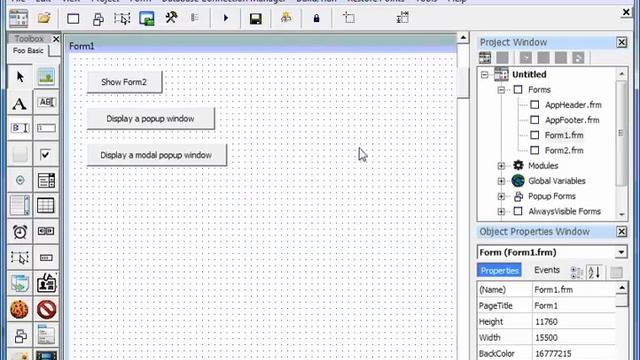
Task: Select the alarm clock timer control in Toolbox
Action: coord(20,231)
